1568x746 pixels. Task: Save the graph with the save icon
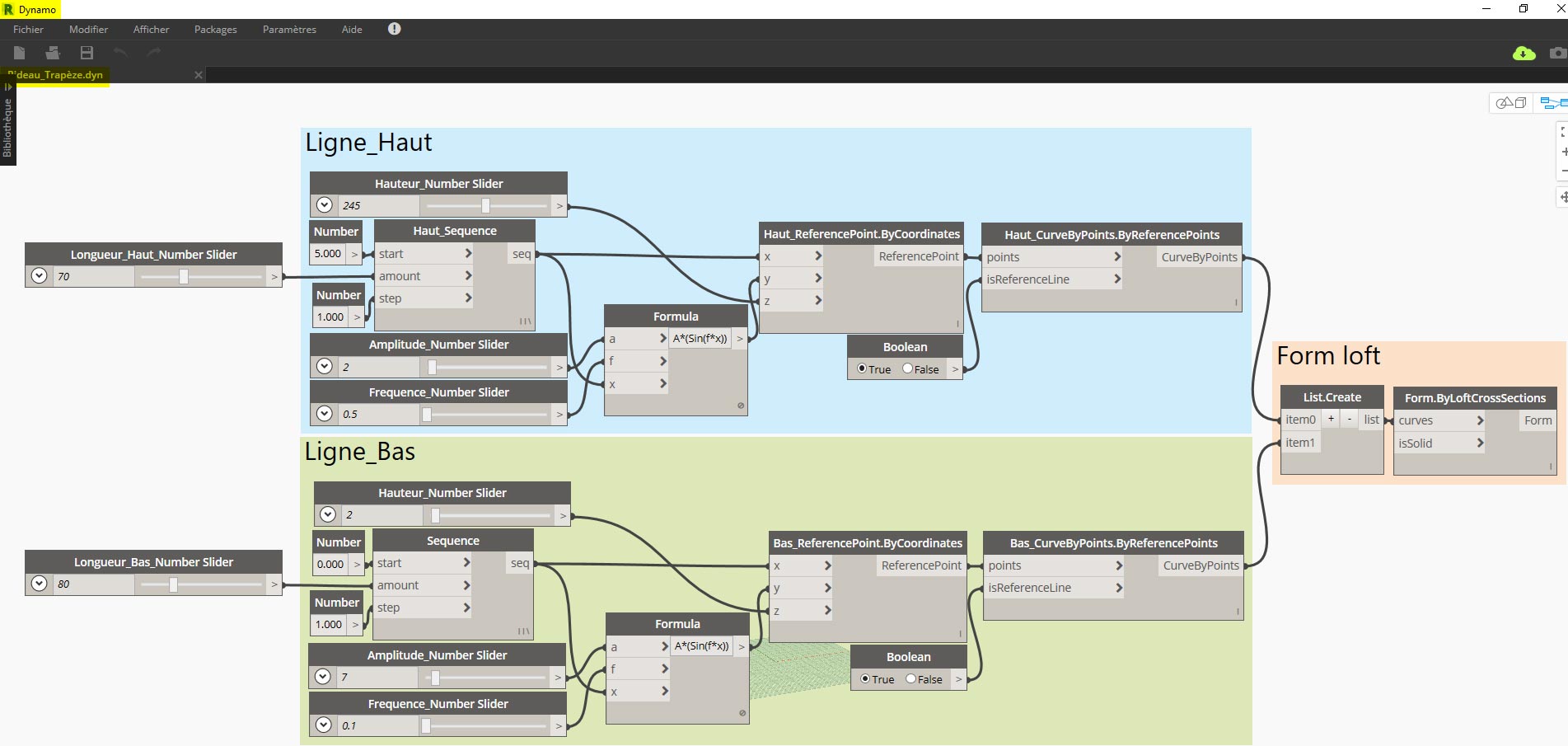(85, 52)
